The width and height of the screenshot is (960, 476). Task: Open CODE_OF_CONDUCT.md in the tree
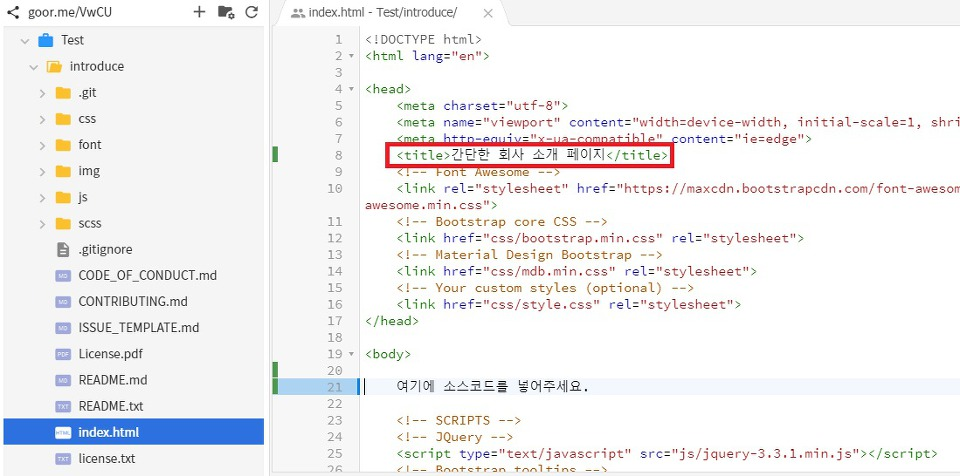(148, 276)
